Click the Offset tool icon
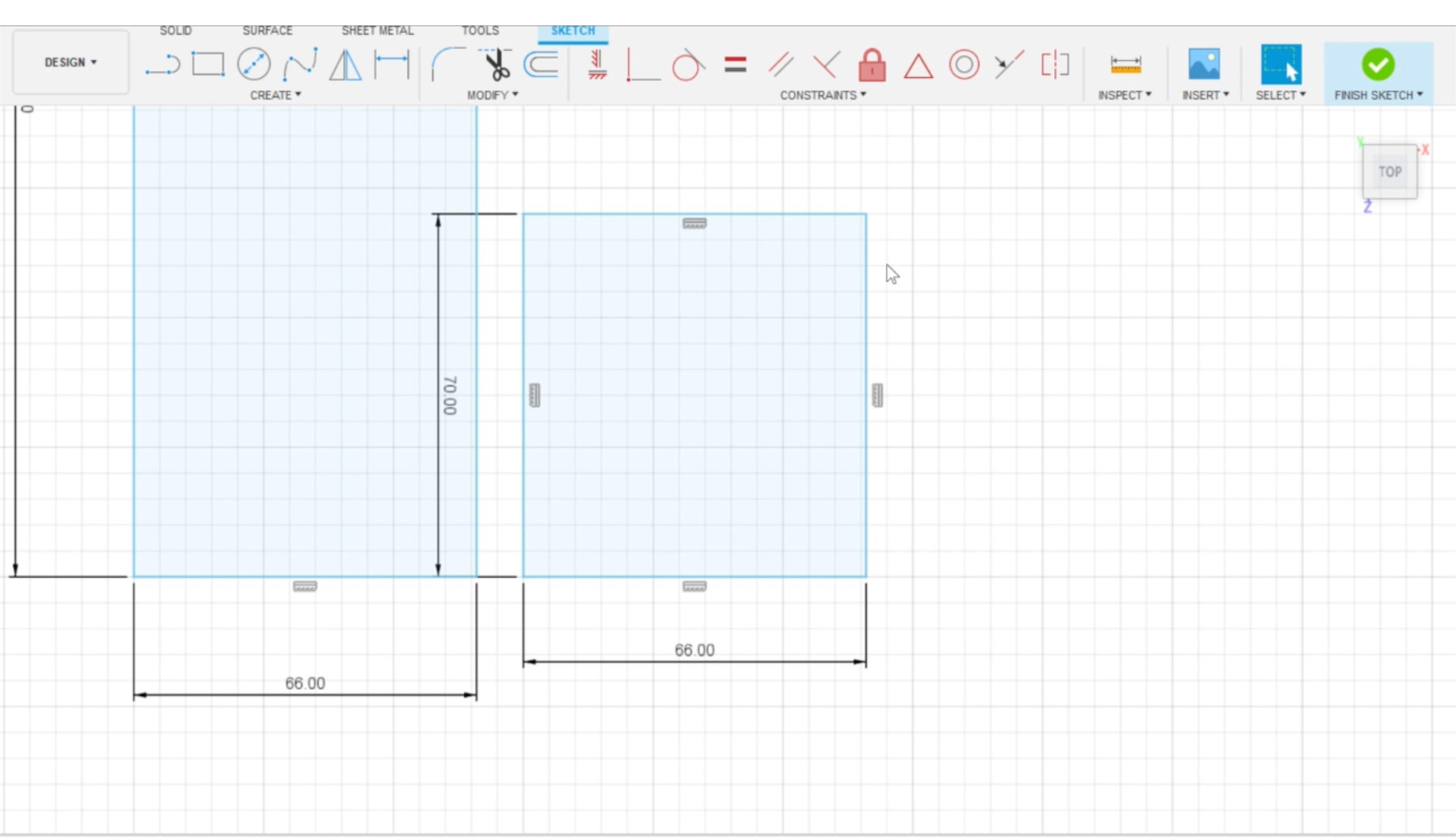The width and height of the screenshot is (1456, 837). pos(541,64)
